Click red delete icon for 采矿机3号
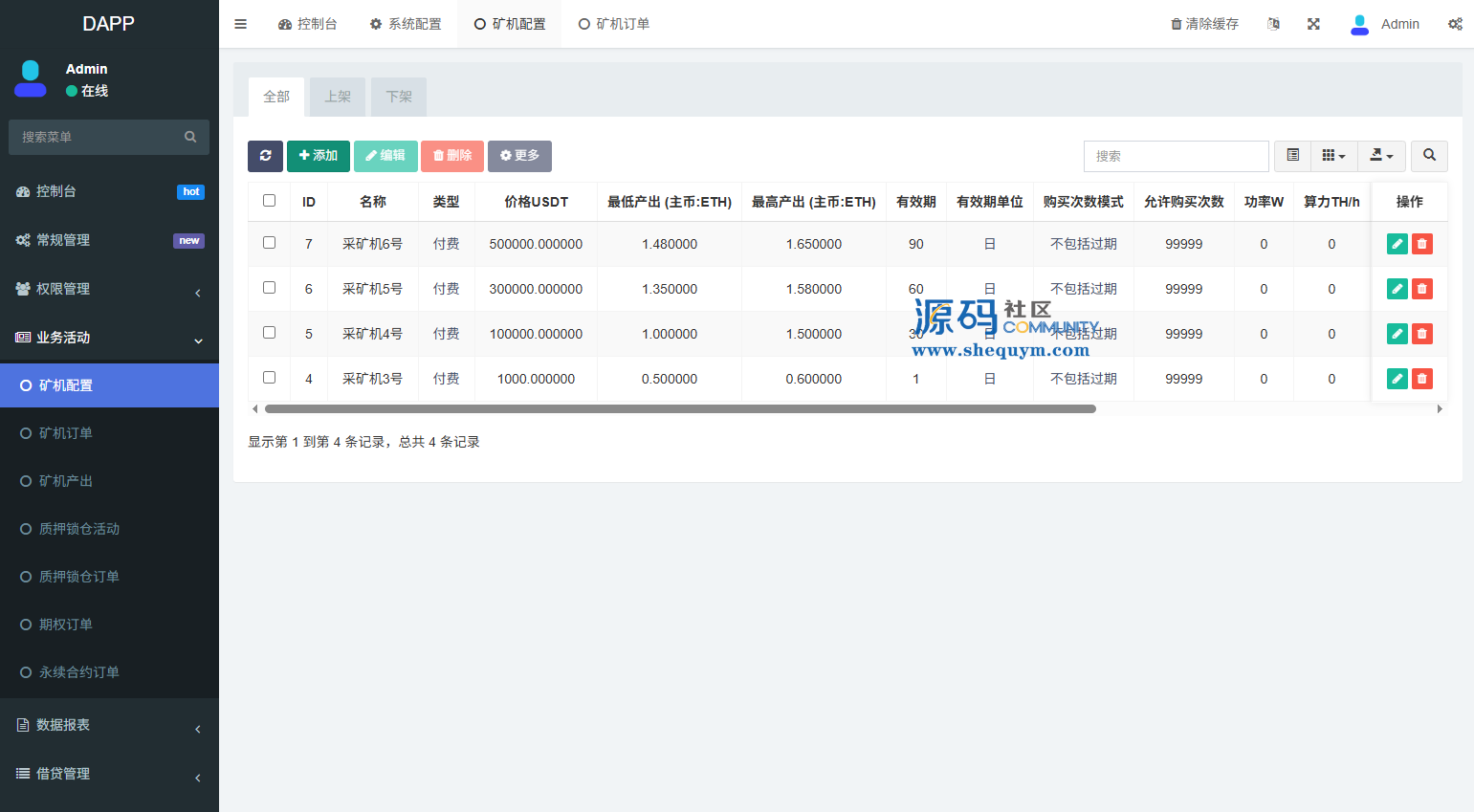Image resolution: width=1474 pixels, height=812 pixels. pyautogui.click(x=1422, y=379)
